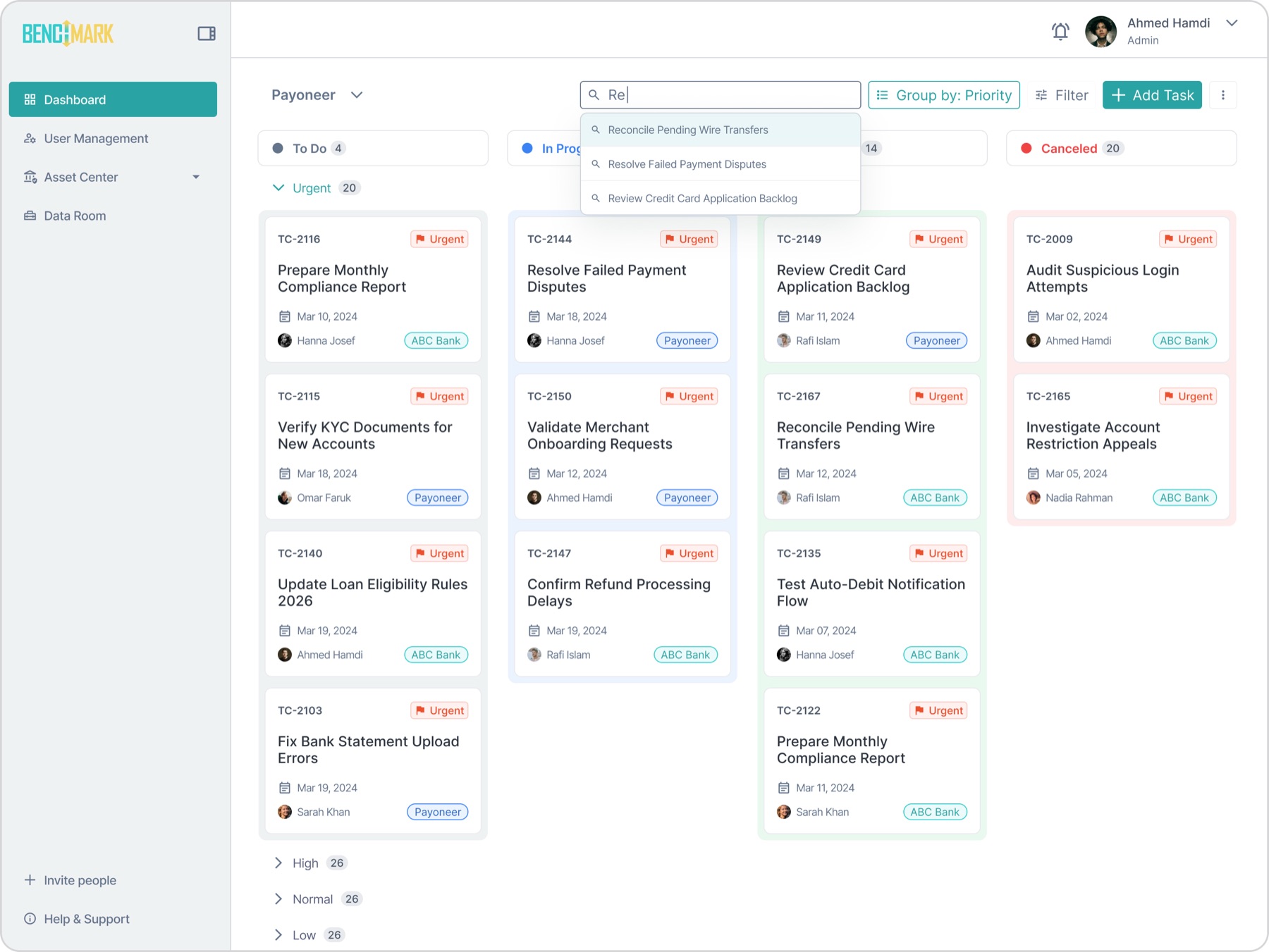
Task: Click Ahmed Hamdi's avatar on TC-2150
Action: point(534,497)
